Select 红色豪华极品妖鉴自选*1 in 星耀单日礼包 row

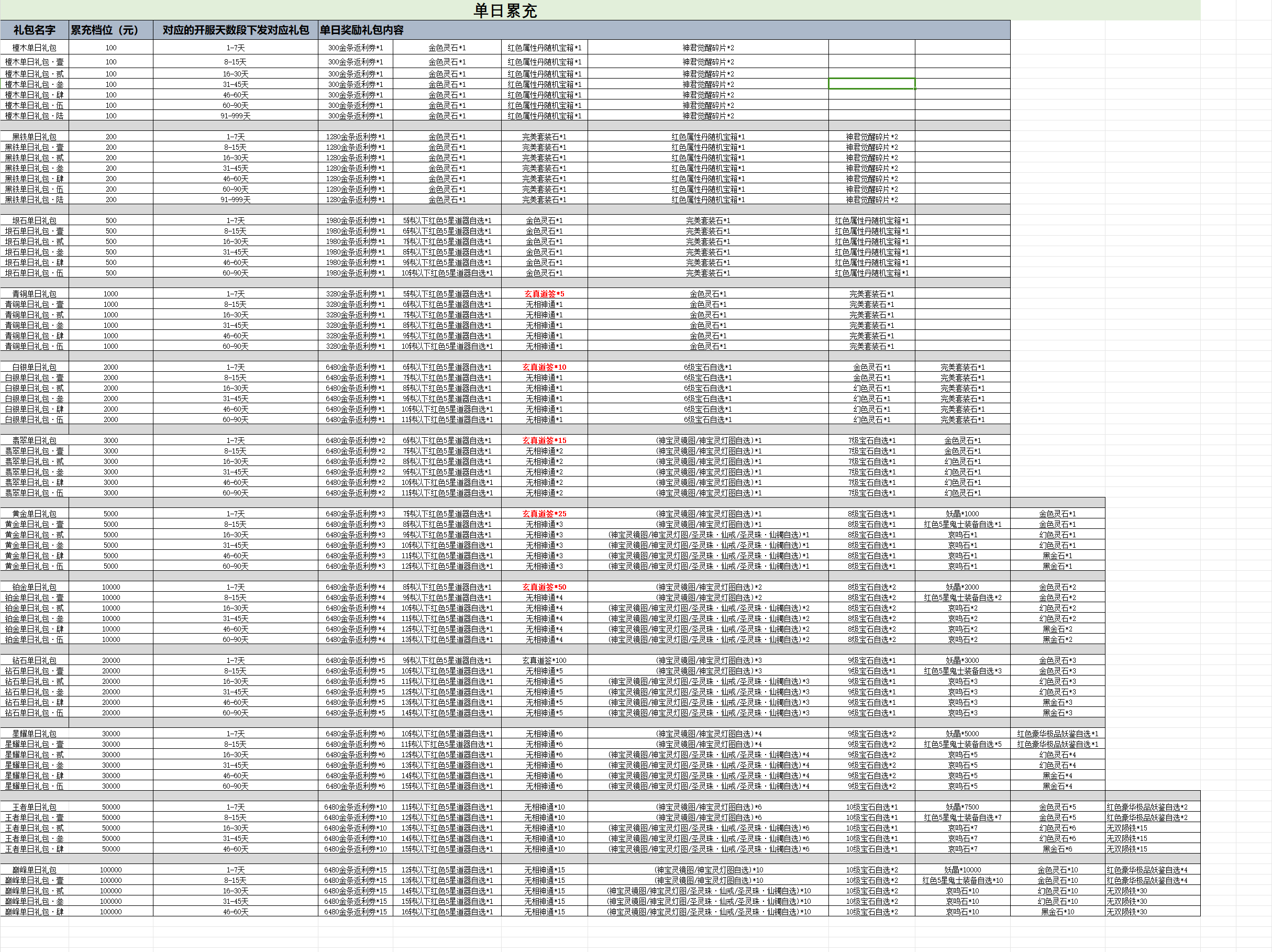click(1057, 734)
